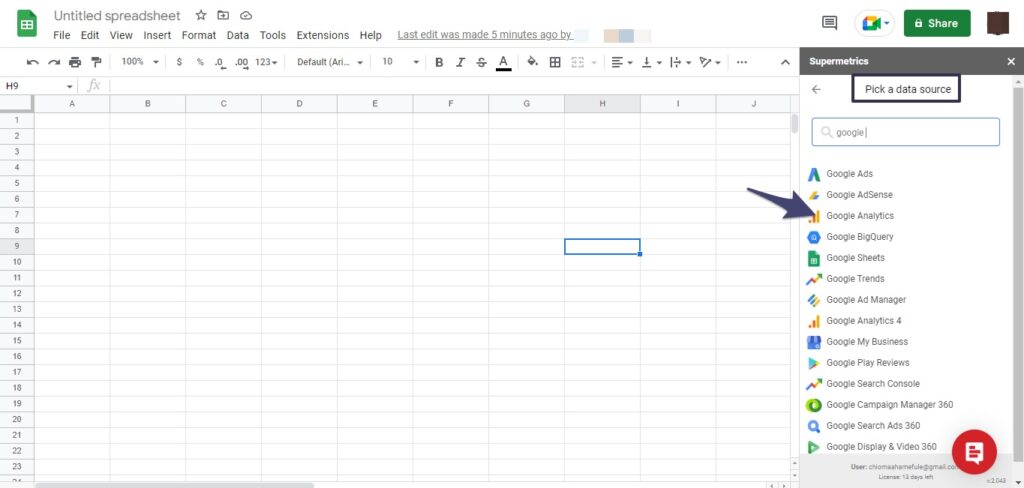Open the Insert menu
This screenshot has width=1024, height=488.
pos(157,35)
